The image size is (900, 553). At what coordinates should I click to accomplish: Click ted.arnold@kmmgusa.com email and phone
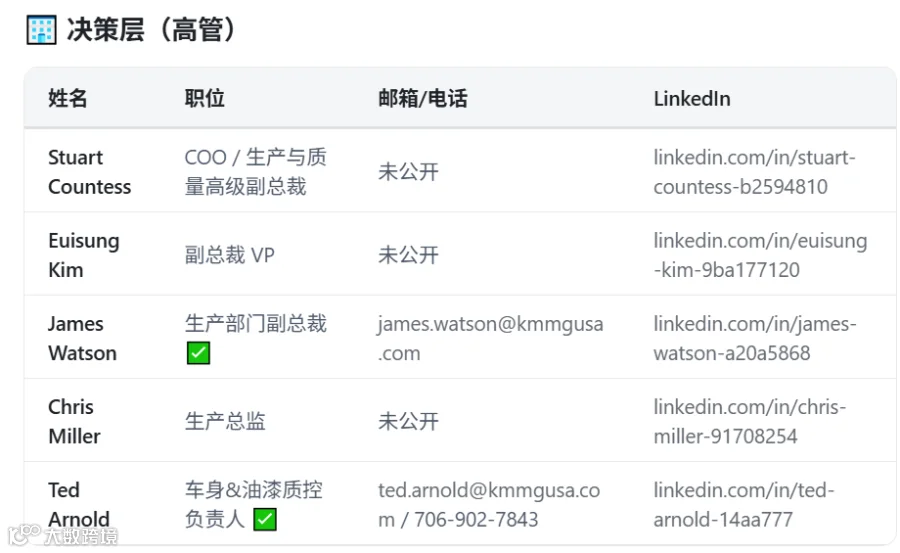coord(488,505)
